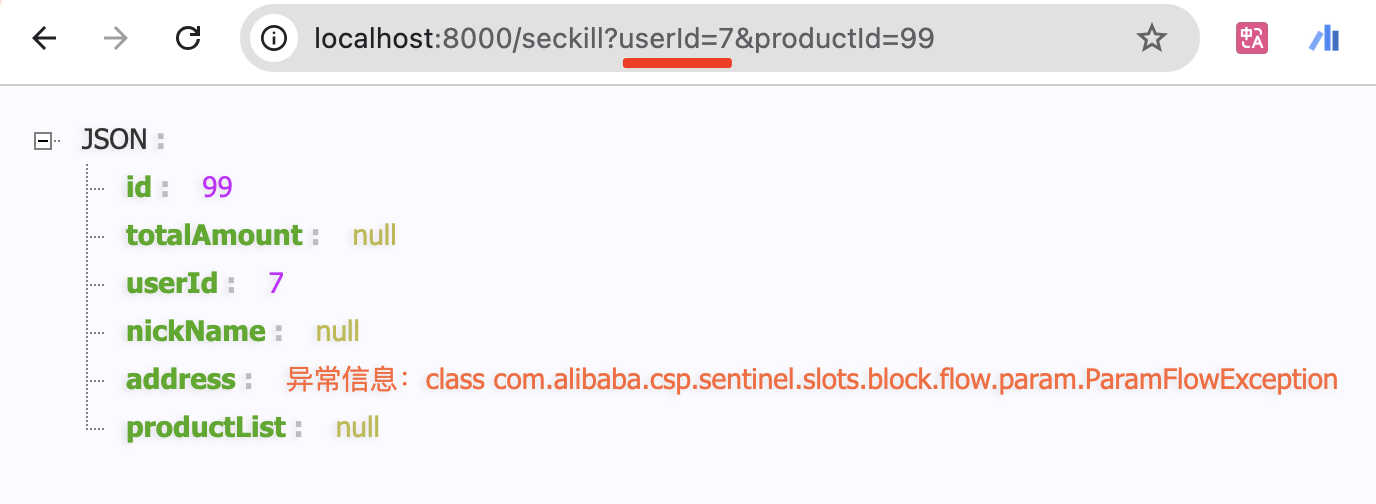This screenshot has width=1376, height=504.
Task: Open the blue bars extension icon
Action: click(x=1324, y=38)
